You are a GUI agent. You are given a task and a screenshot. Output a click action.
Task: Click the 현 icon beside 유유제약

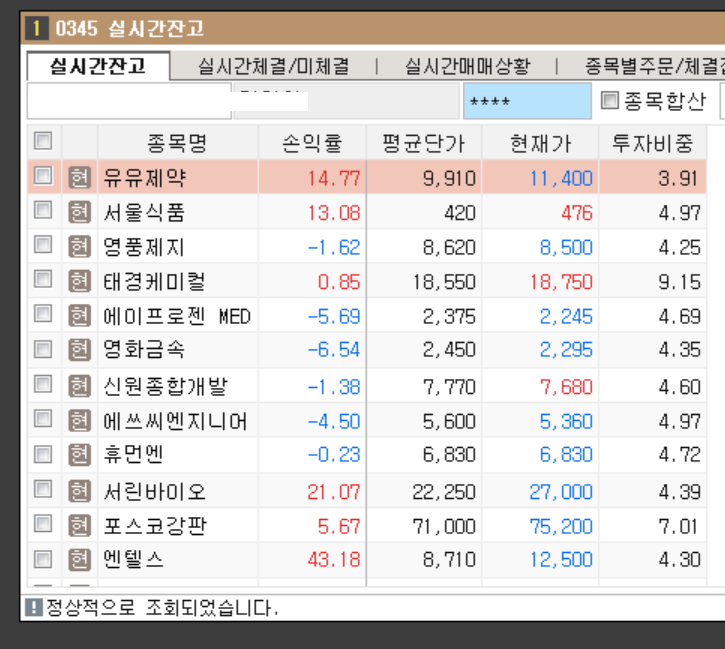coord(80,177)
